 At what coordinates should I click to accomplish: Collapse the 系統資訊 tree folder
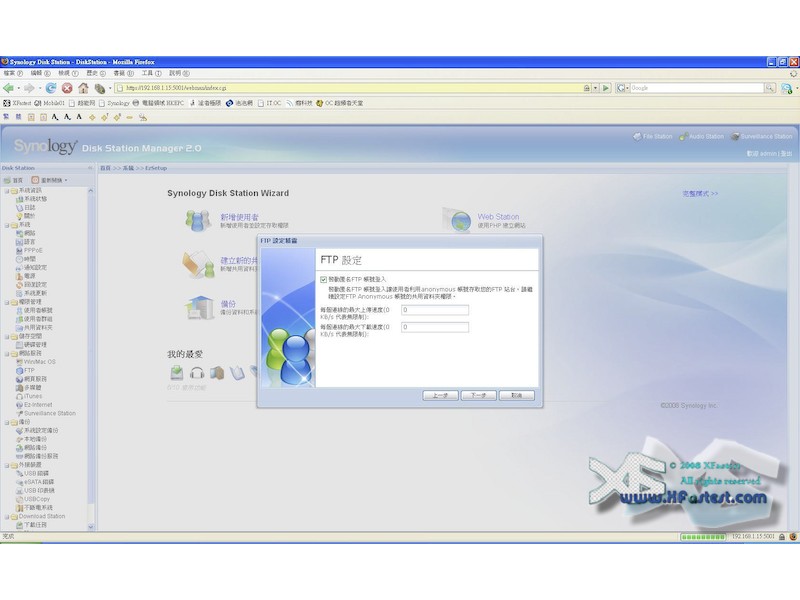coord(7,191)
